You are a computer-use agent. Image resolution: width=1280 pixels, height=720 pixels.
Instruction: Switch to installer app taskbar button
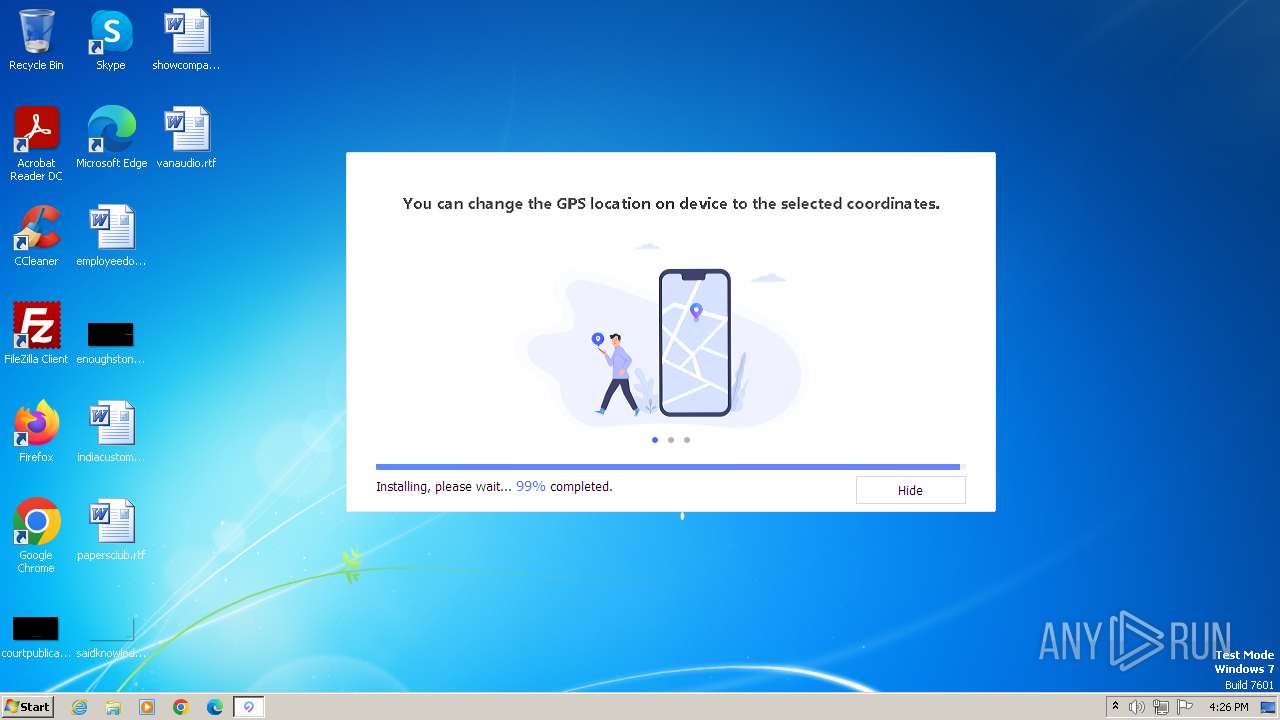249,707
